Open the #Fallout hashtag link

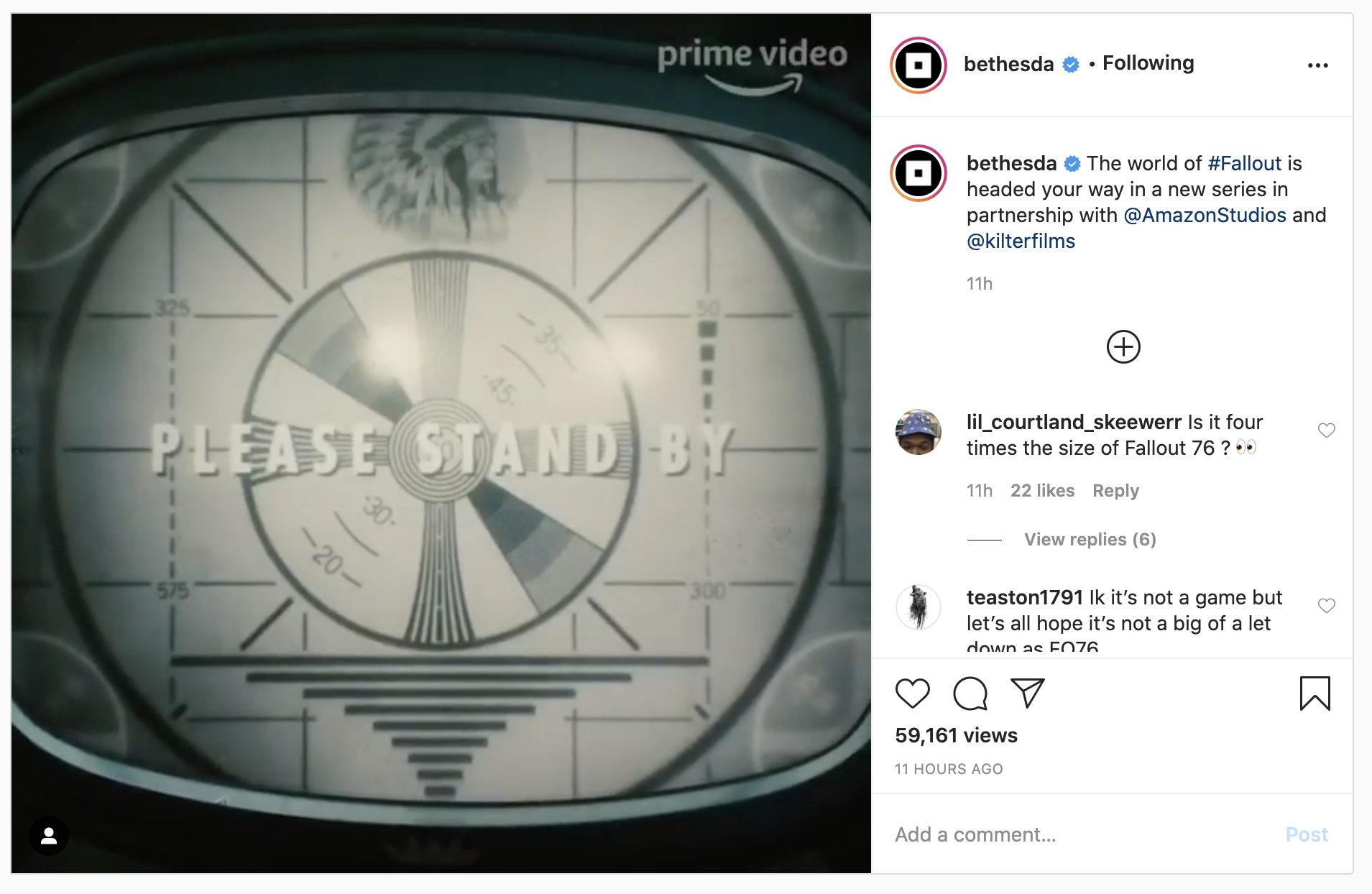pyautogui.click(x=1245, y=164)
